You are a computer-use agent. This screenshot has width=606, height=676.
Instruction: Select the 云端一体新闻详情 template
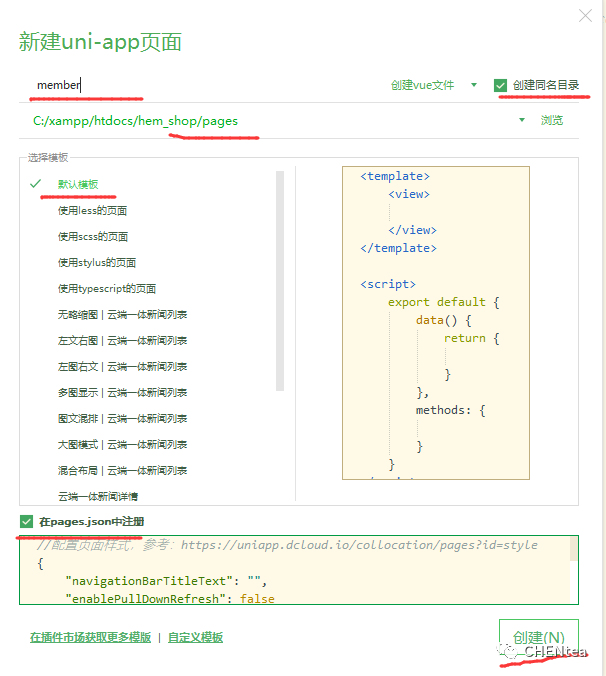tap(98, 497)
